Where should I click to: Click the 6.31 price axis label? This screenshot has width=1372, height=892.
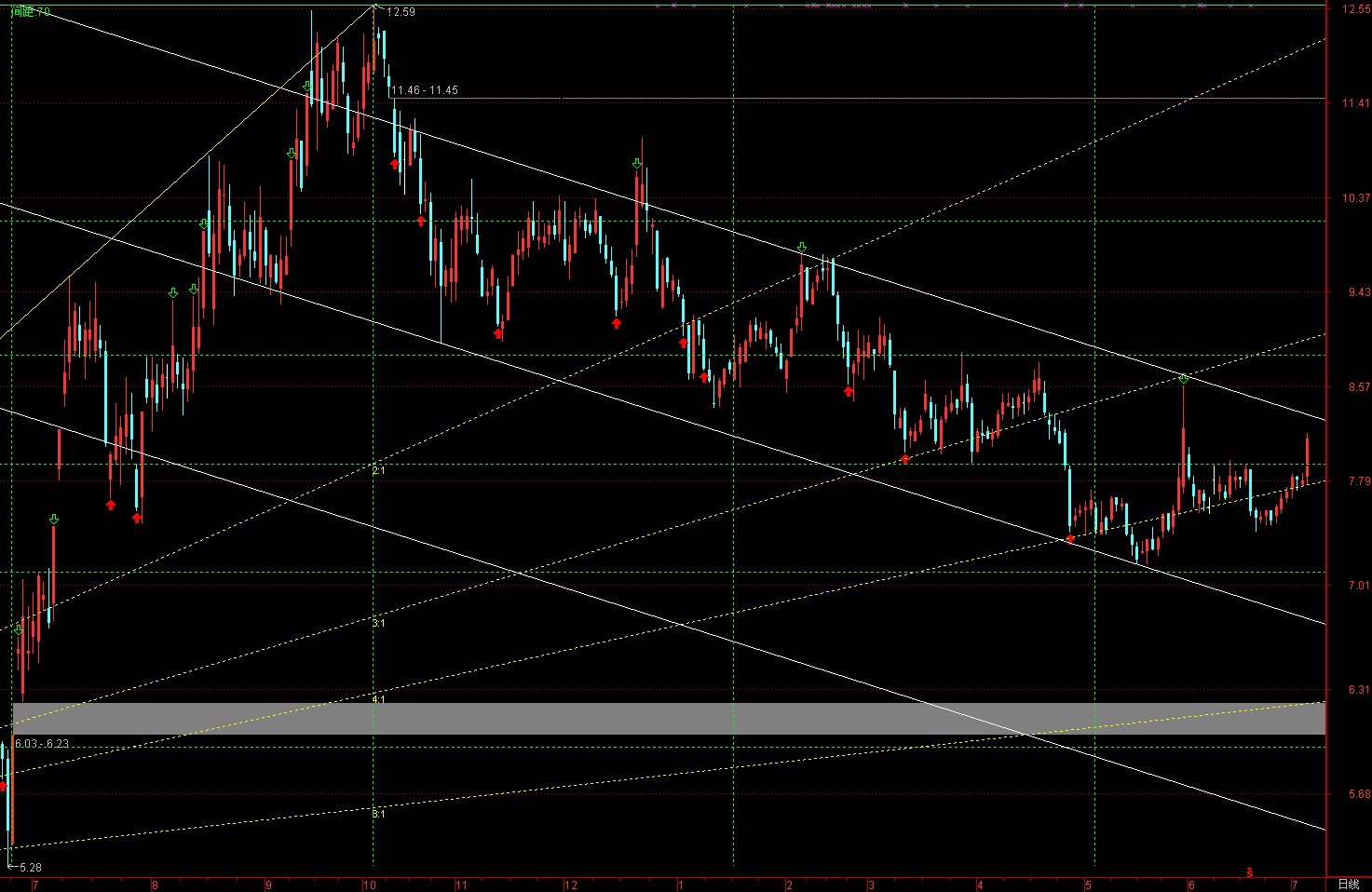[1355, 690]
